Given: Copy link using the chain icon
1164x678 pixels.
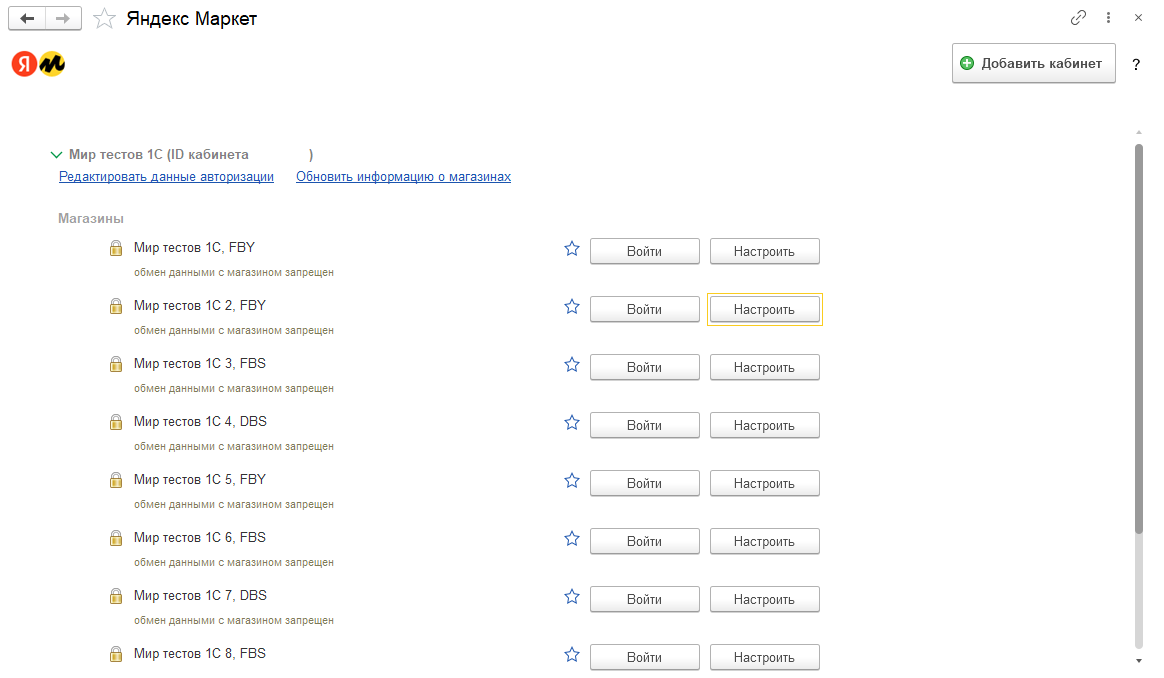Looking at the screenshot, I should pyautogui.click(x=1078, y=18).
